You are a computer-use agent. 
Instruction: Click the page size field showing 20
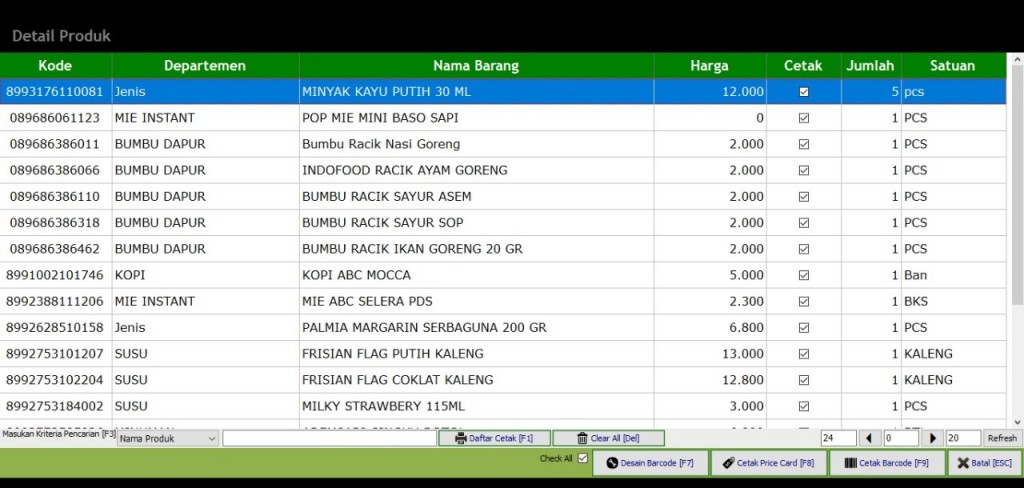963,438
